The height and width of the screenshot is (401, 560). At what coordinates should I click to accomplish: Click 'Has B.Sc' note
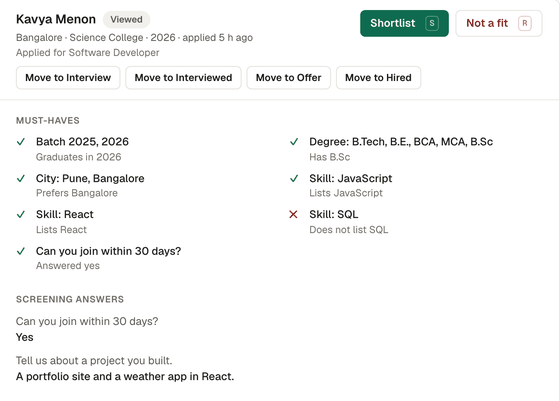[x=330, y=157]
